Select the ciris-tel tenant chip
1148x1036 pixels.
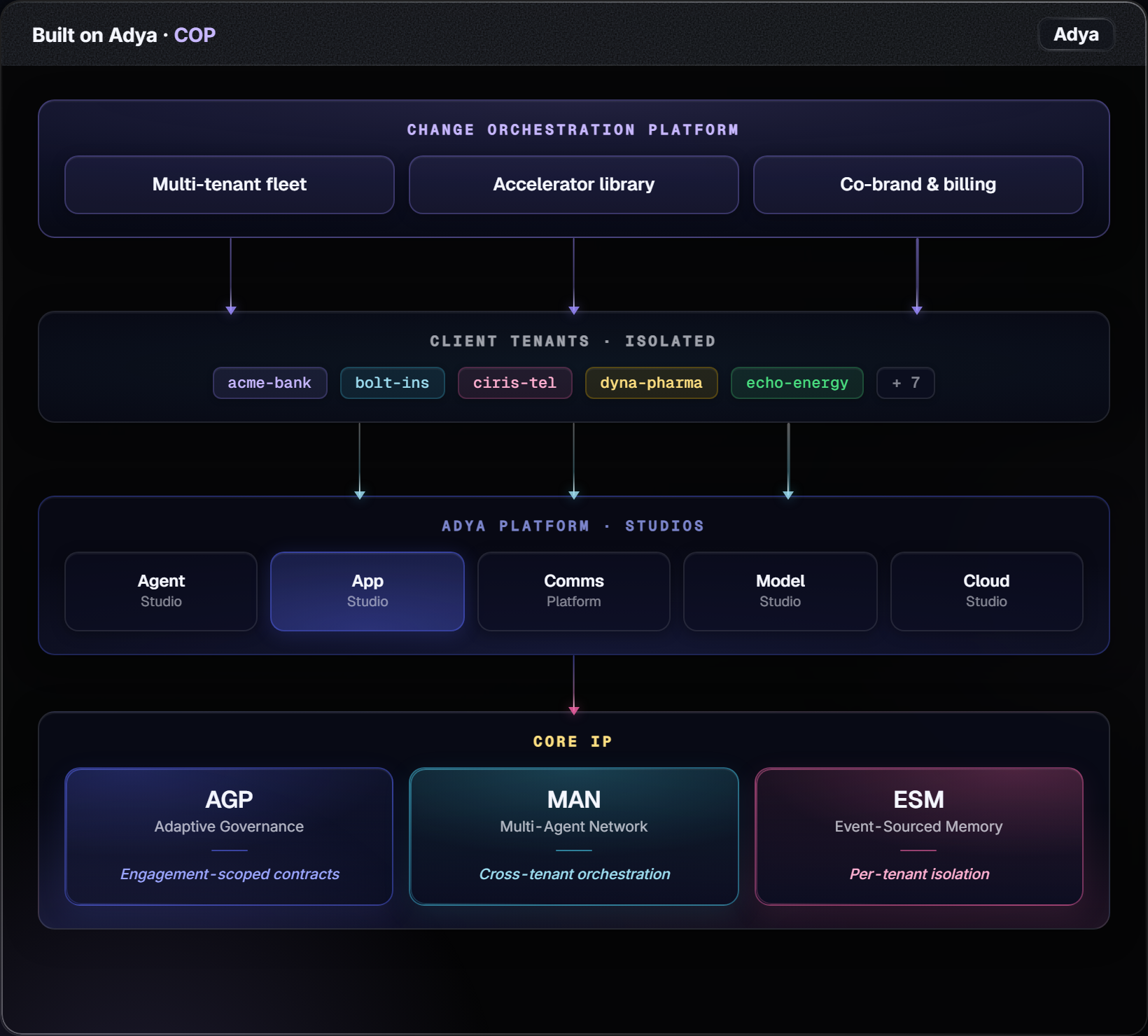point(514,383)
